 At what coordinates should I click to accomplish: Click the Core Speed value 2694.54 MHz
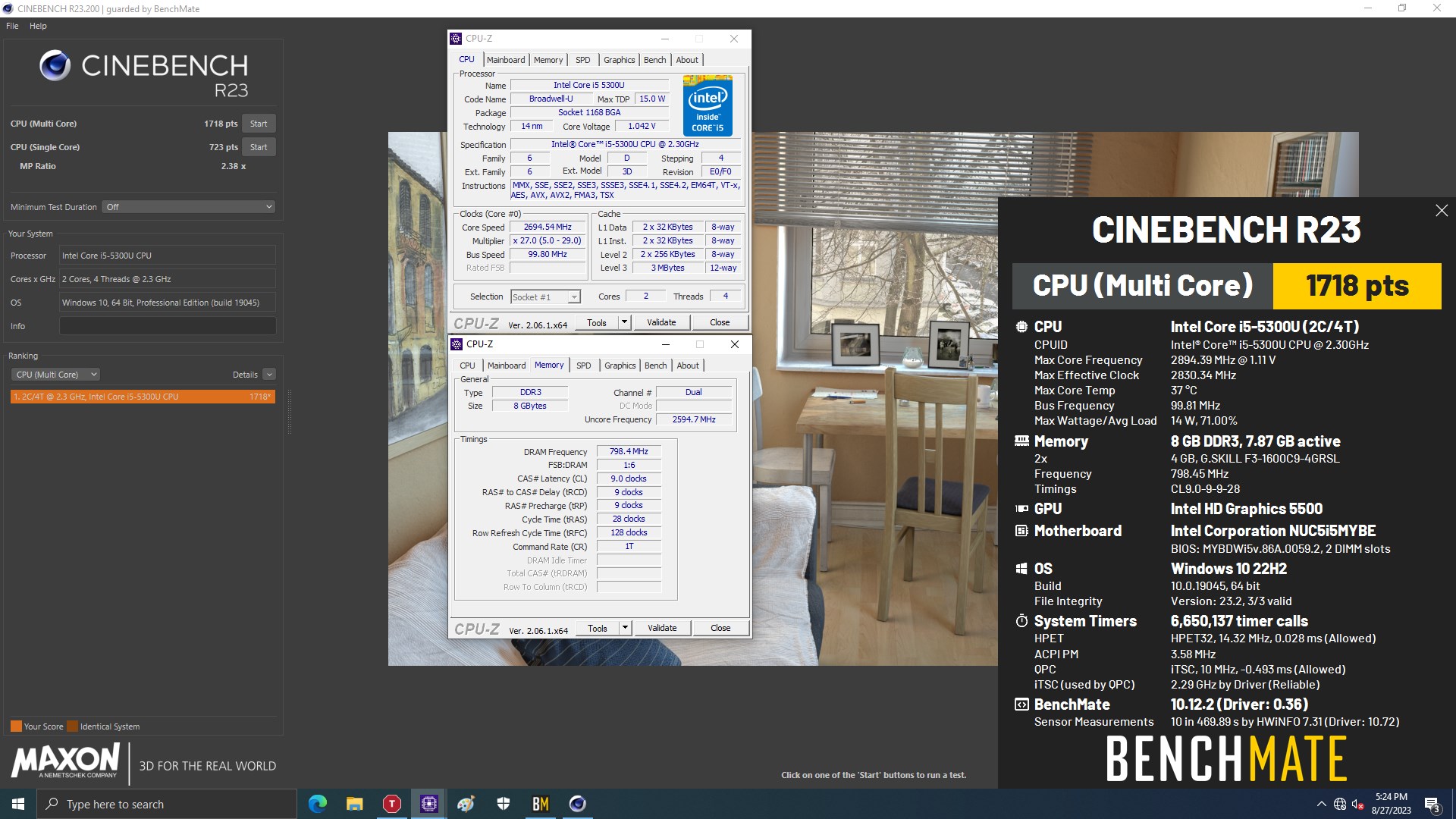pyautogui.click(x=548, y=227)
